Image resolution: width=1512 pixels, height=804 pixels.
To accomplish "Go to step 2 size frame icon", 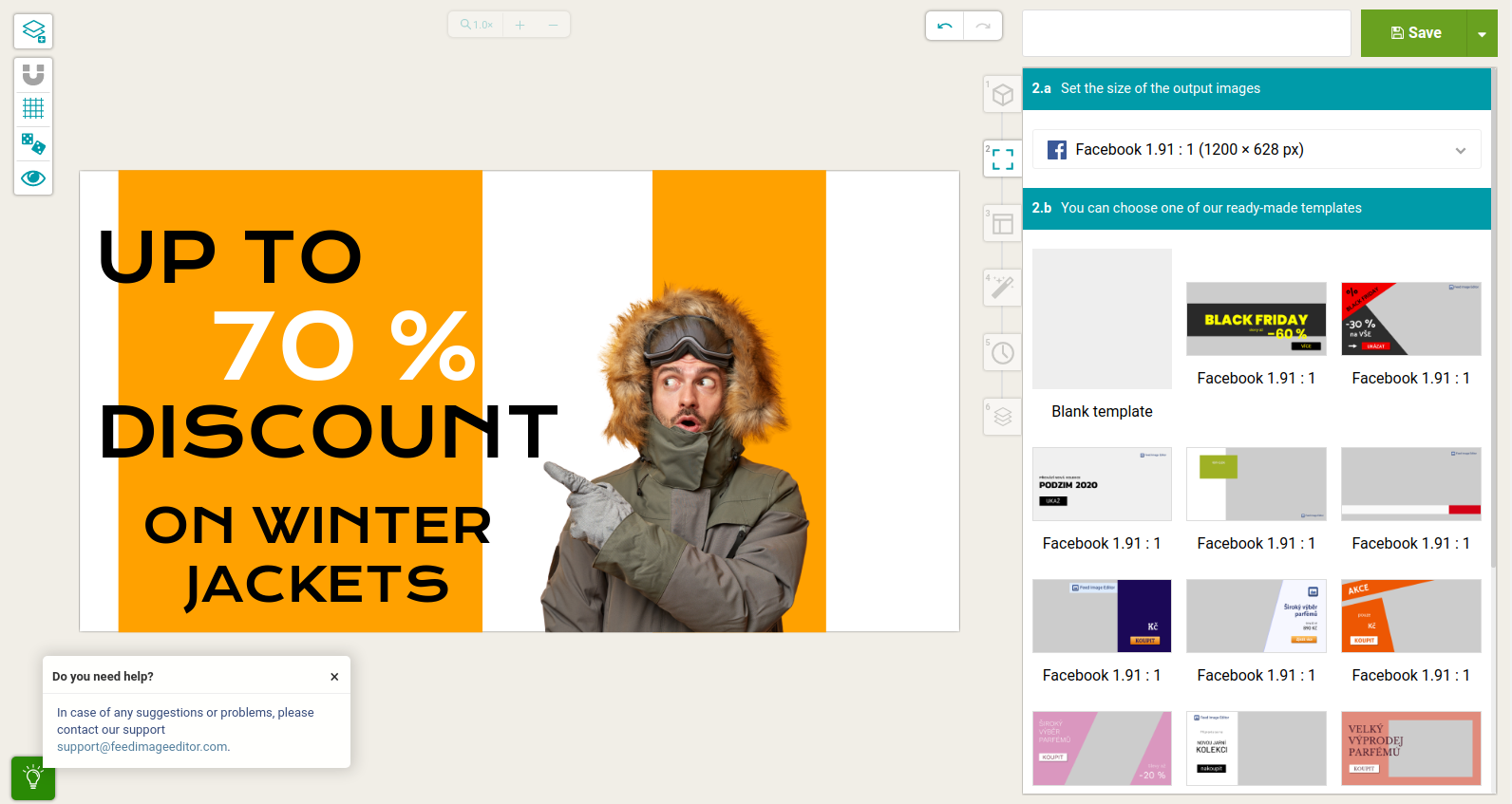I will (1003, 159).
